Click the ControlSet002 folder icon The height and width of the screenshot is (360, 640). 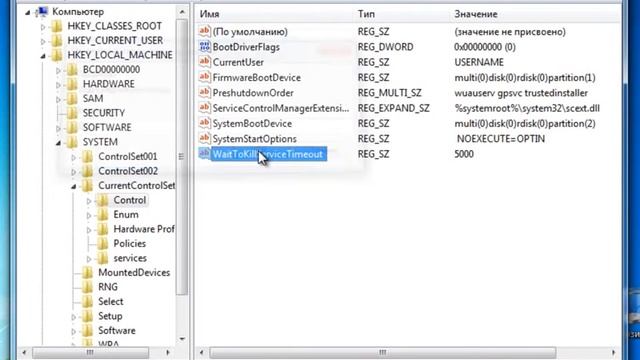point(87,171)
